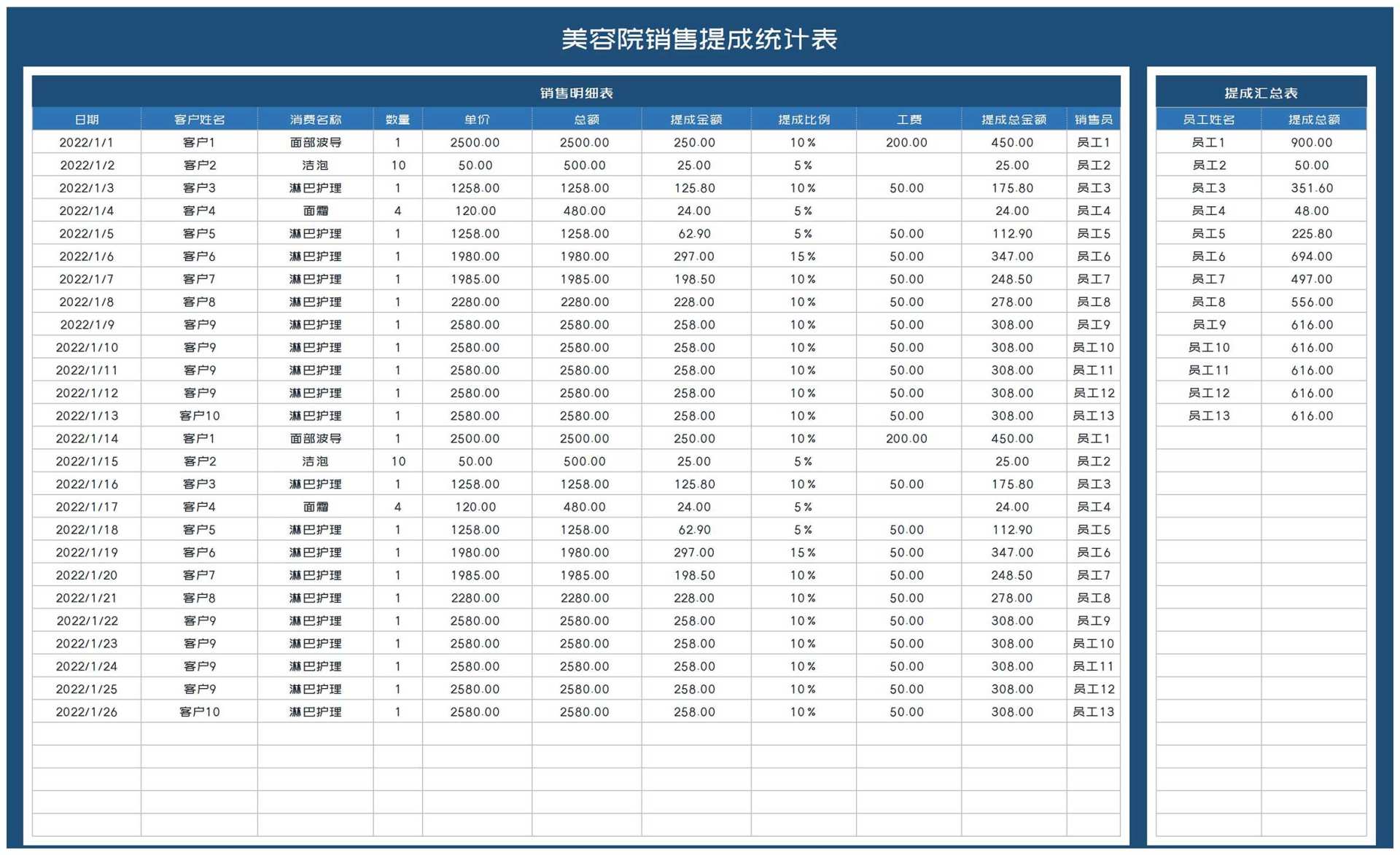Viewport: 1400px width, 855px height.
Task: Click the title 美容院销售提成统计表
Action: [699, 39]
